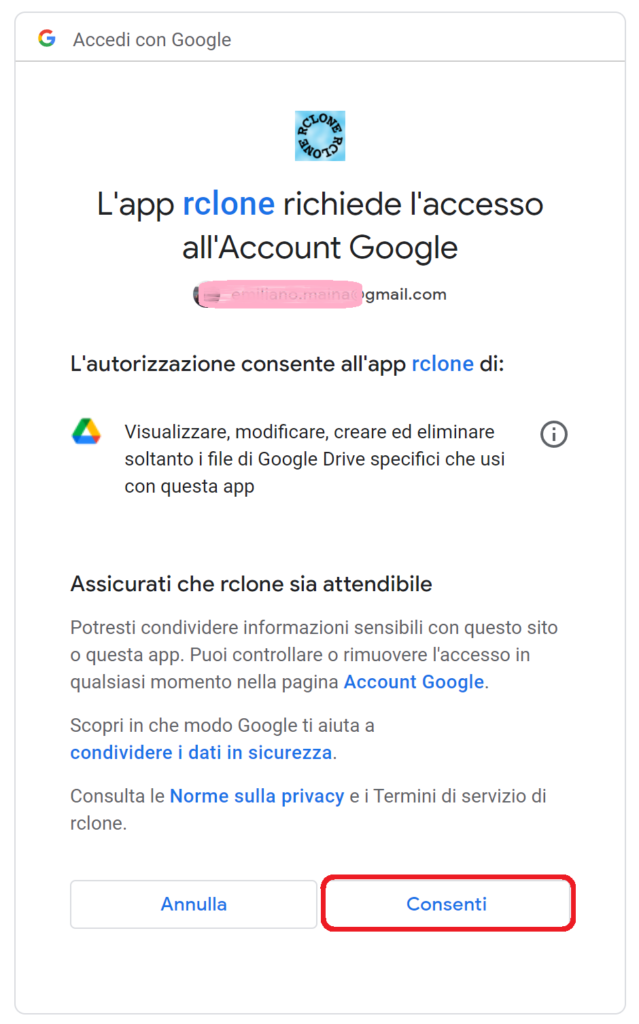Open the Account Google page link

click(x=413, y=682)
